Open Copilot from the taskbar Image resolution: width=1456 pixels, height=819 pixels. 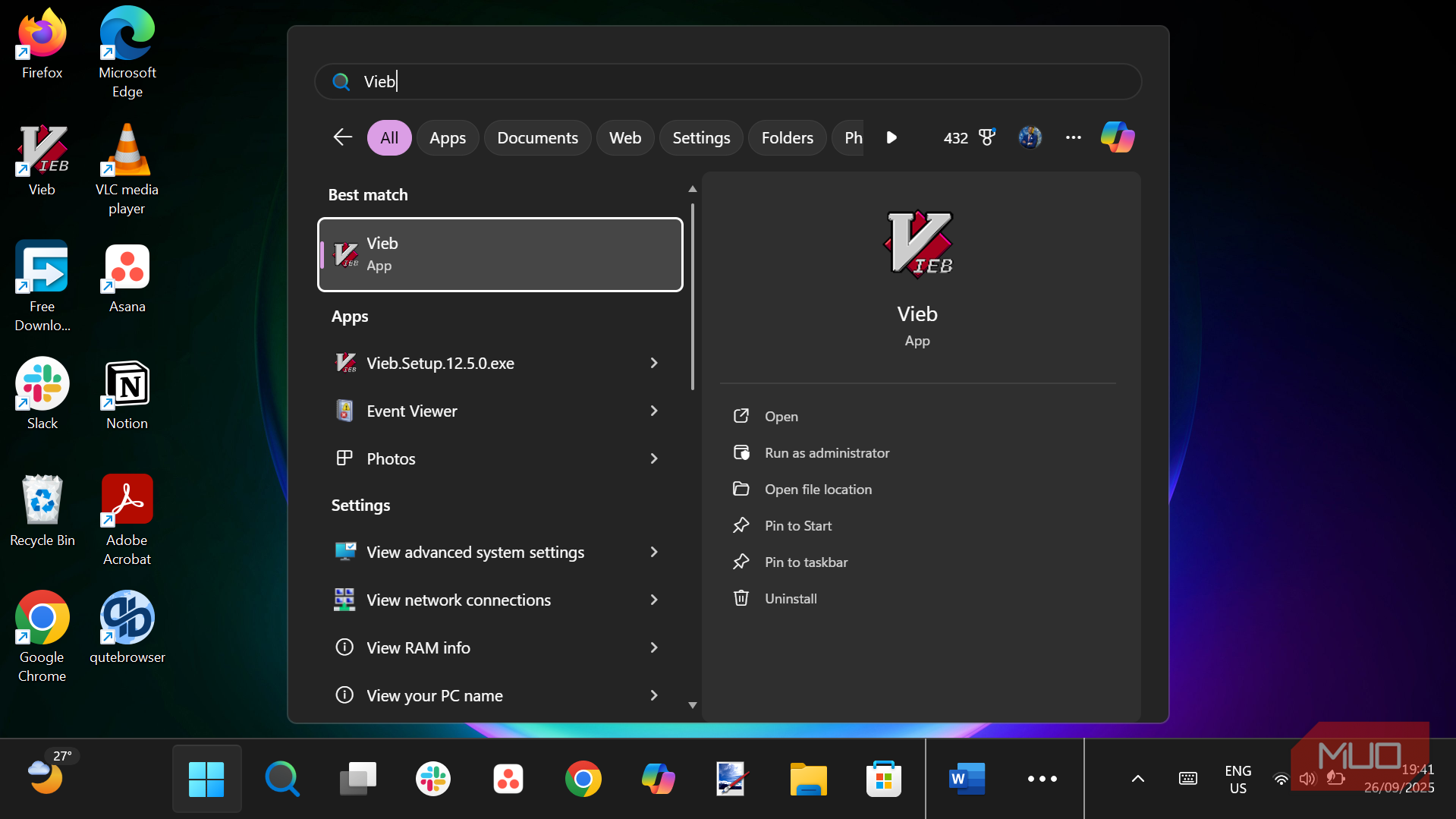click(x=659, y=779)
